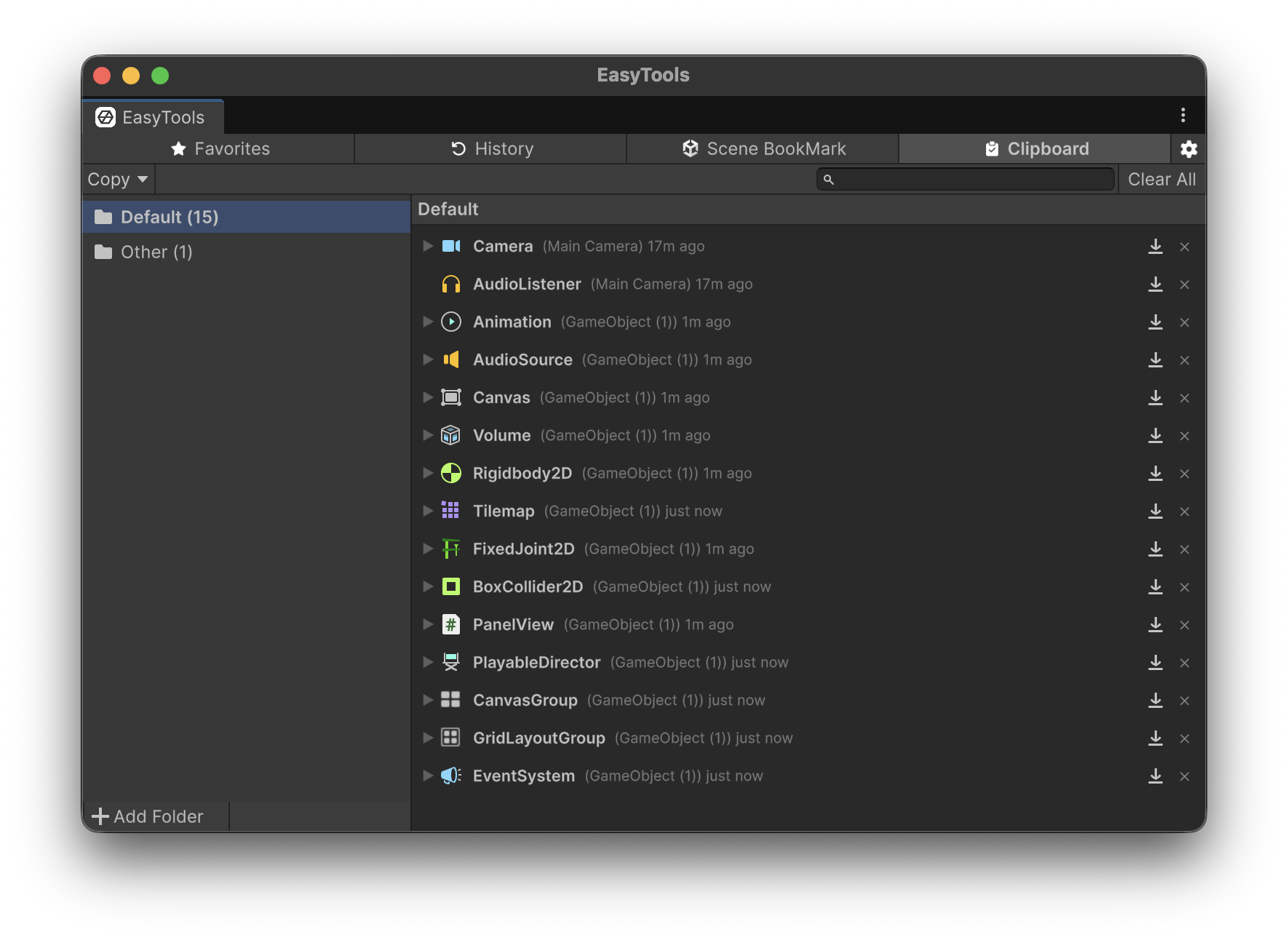Expand the Canvas entry
1288x940 pixels.
(428, 397)
